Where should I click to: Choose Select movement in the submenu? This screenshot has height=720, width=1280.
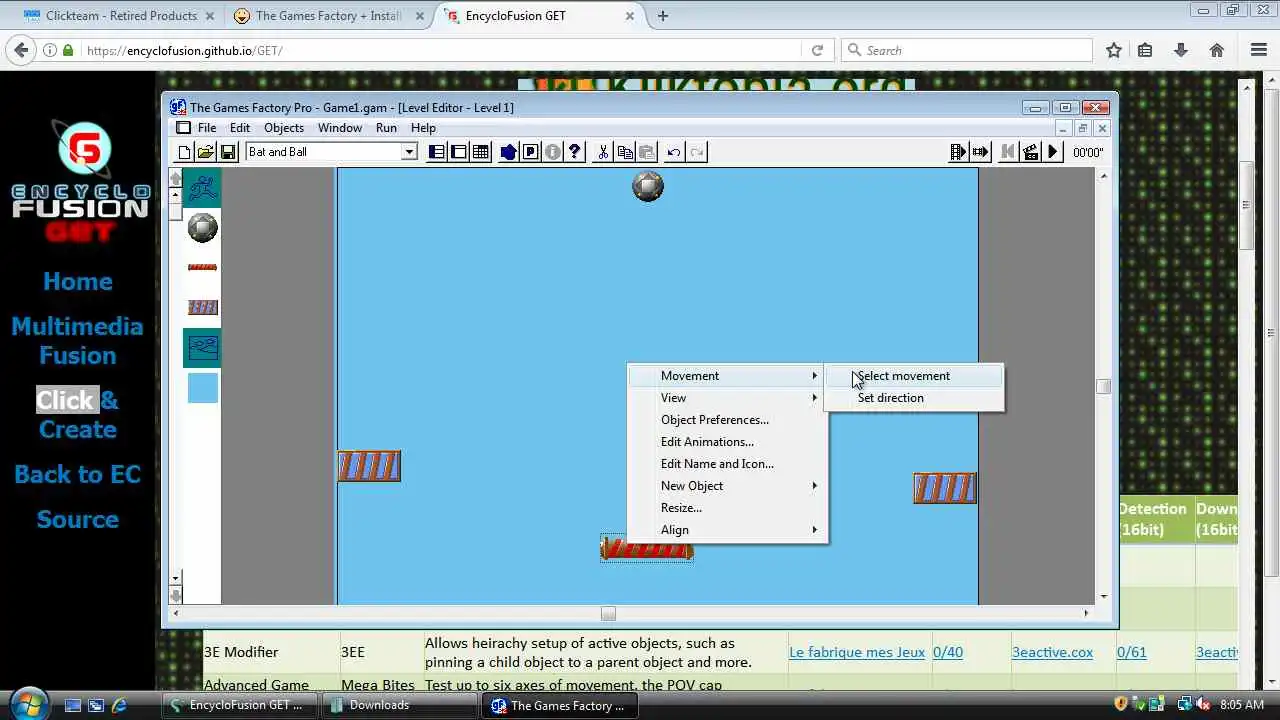point(914,376)
